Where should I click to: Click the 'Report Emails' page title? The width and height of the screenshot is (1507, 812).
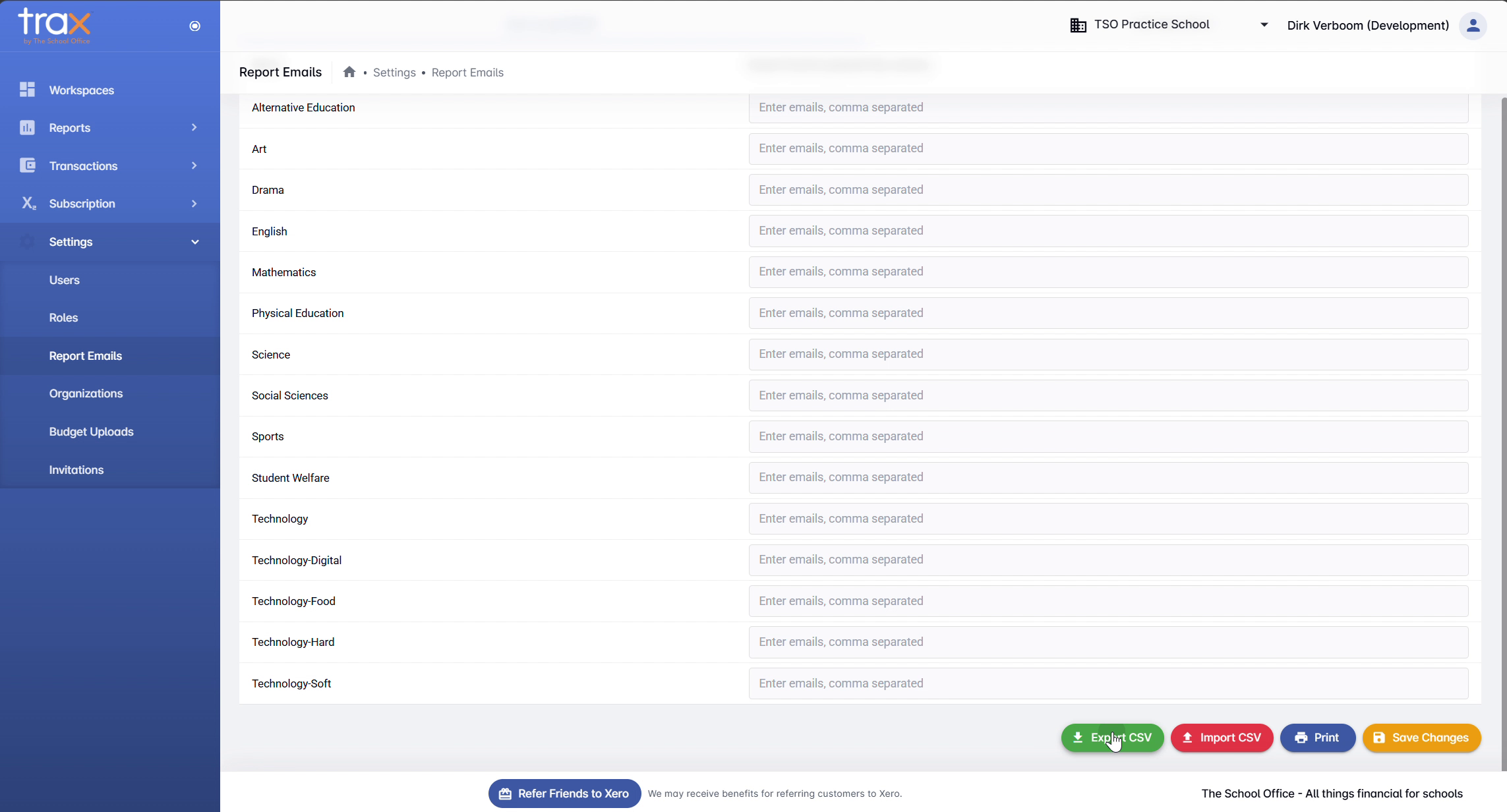click(x=280, y=72)
